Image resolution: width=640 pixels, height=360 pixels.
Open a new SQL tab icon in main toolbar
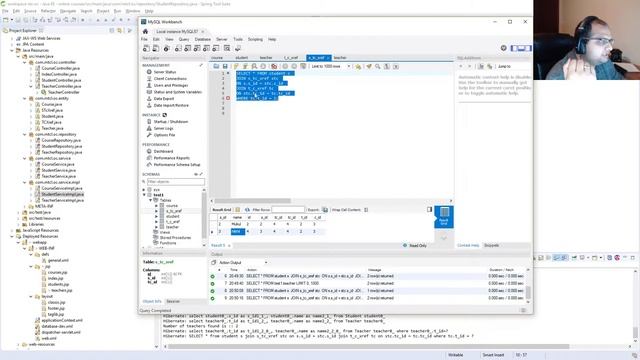tap(146, 49)
